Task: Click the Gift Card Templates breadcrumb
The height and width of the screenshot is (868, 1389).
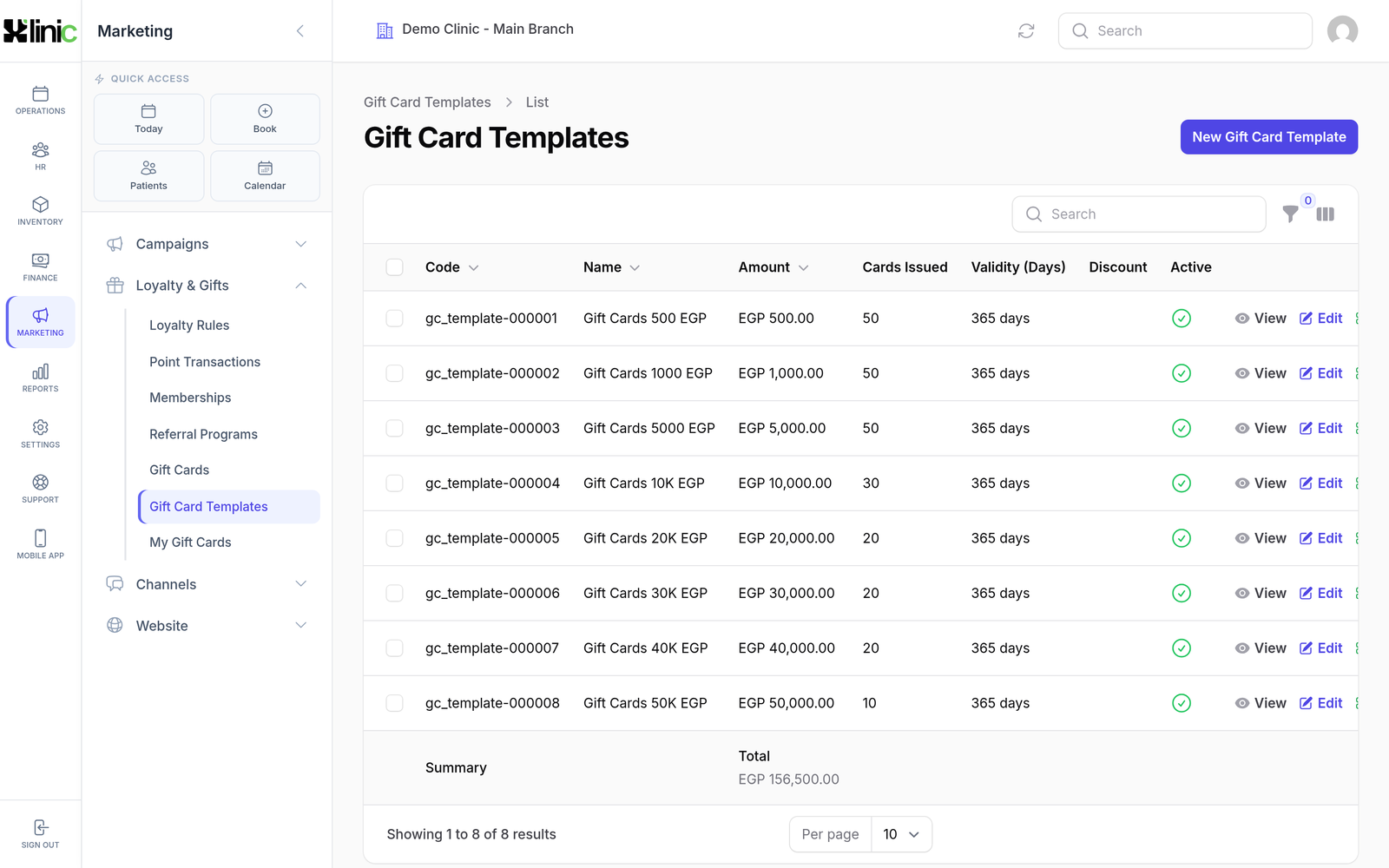Action: click(x=427, y=102)
